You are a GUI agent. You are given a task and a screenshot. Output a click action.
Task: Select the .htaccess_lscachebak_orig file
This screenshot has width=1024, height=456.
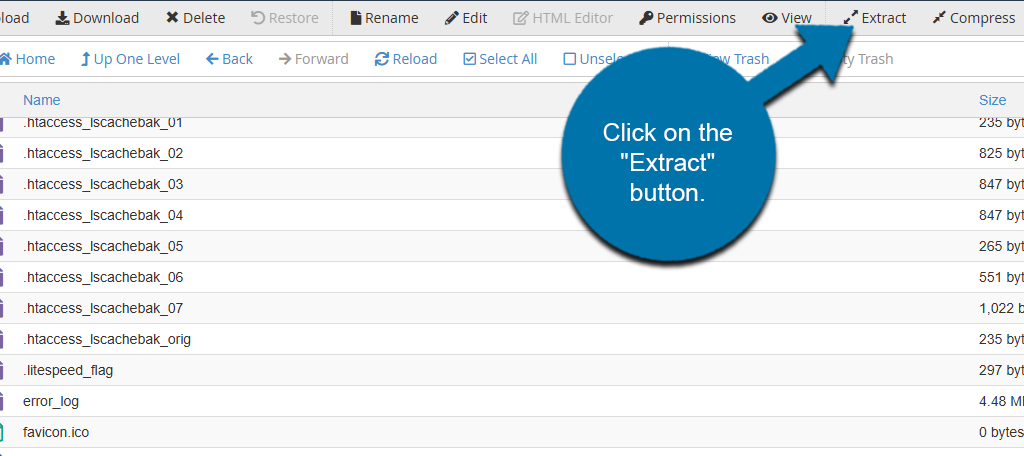tap(107, 339)
